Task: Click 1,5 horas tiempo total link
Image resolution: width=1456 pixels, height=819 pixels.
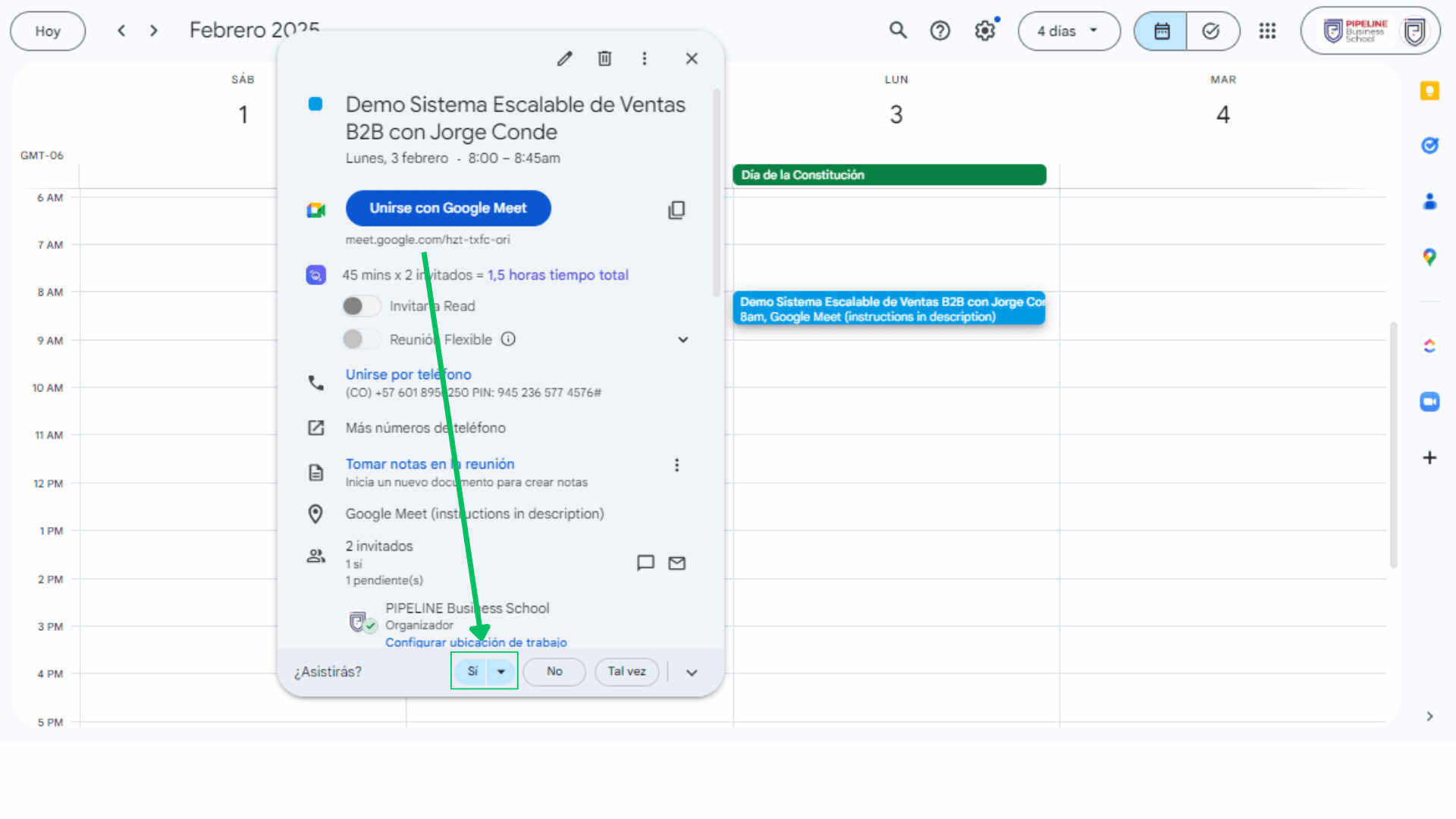Action: point(558,275)
